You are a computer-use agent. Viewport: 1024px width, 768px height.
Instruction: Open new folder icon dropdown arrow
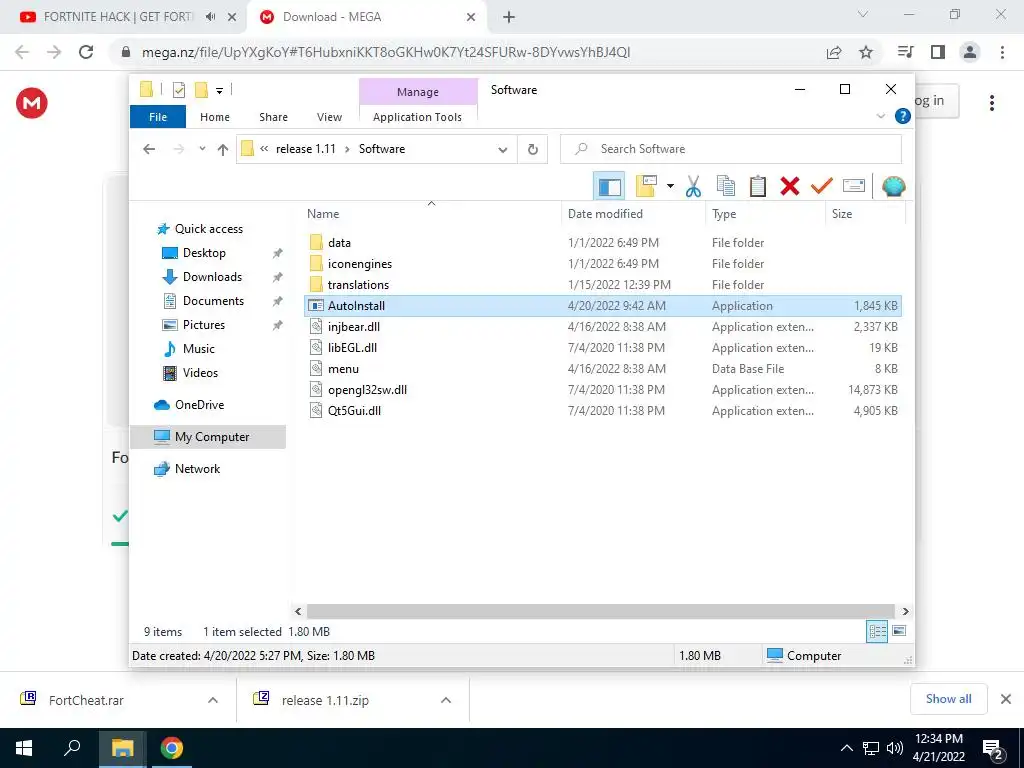click(670, 186)
